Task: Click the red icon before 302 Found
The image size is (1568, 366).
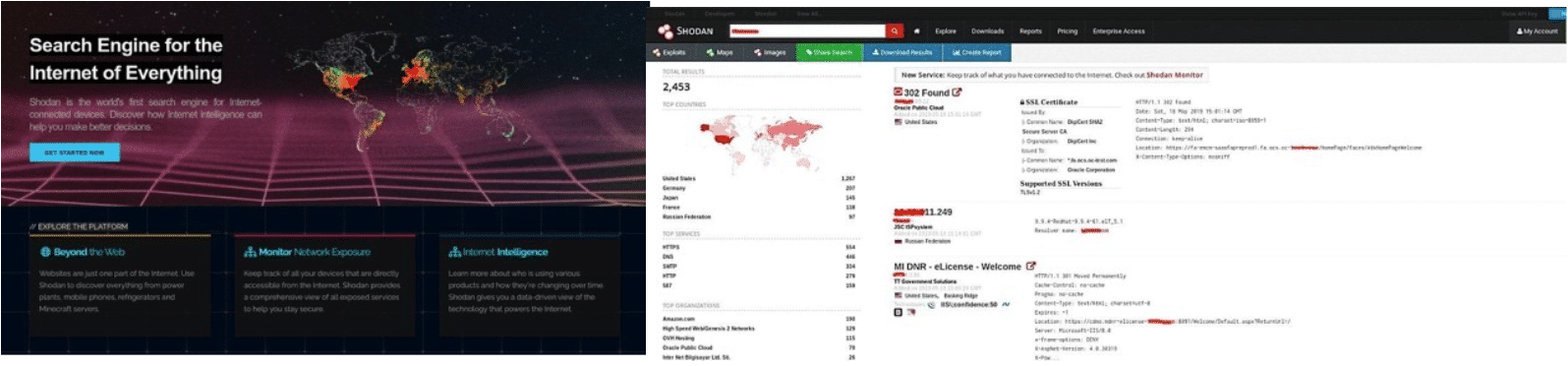Action: coord(898,92)
